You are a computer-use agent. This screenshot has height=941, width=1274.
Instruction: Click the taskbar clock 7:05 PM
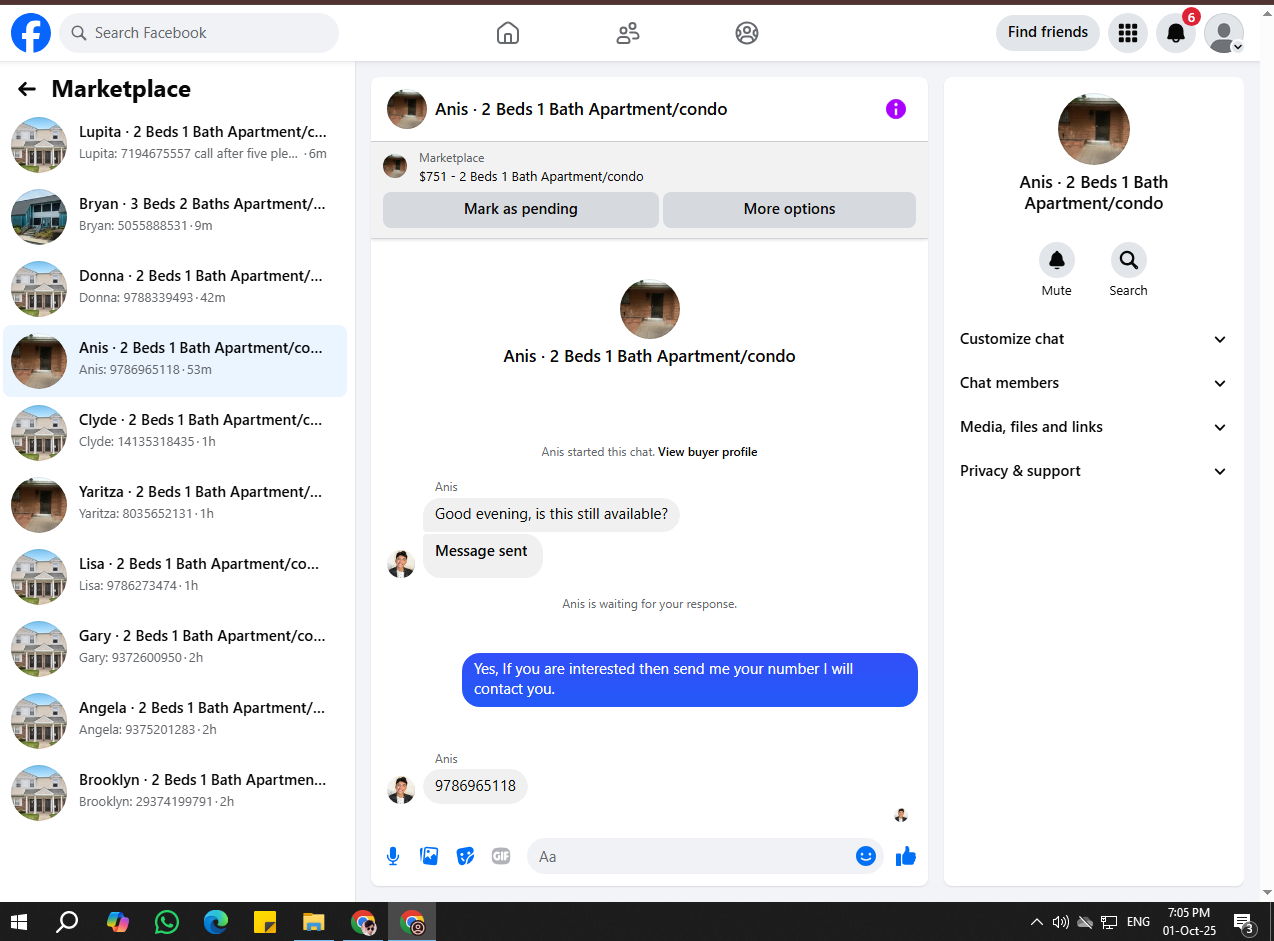[1189, 922]
